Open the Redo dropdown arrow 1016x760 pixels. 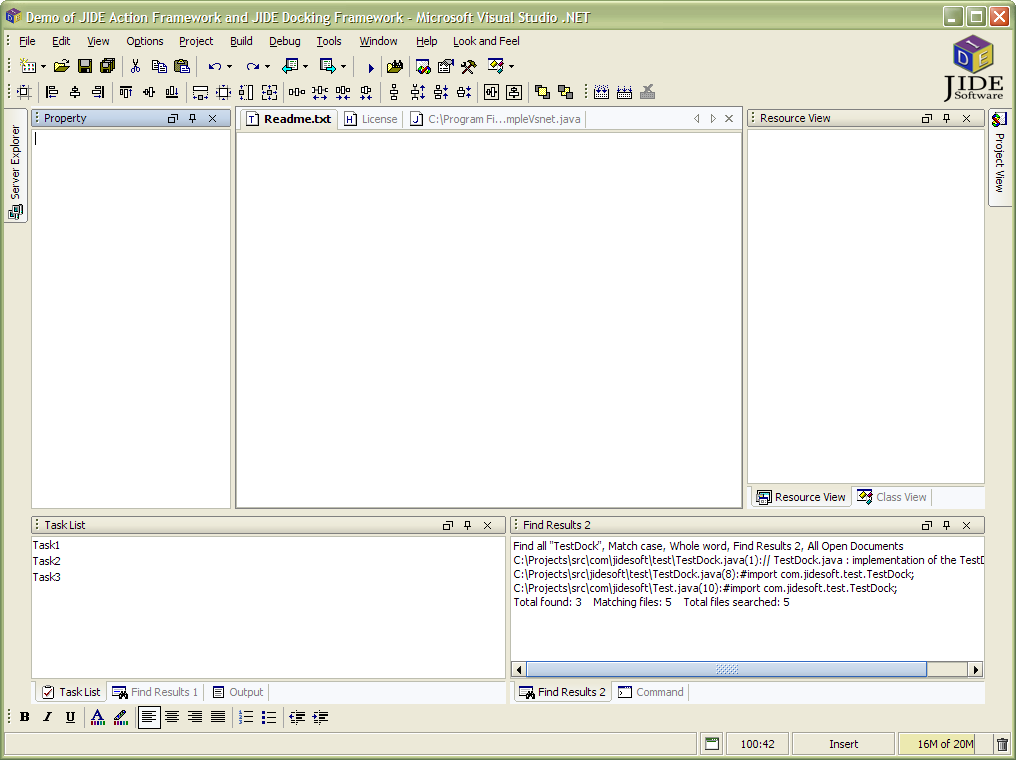[x=267, y=67]
